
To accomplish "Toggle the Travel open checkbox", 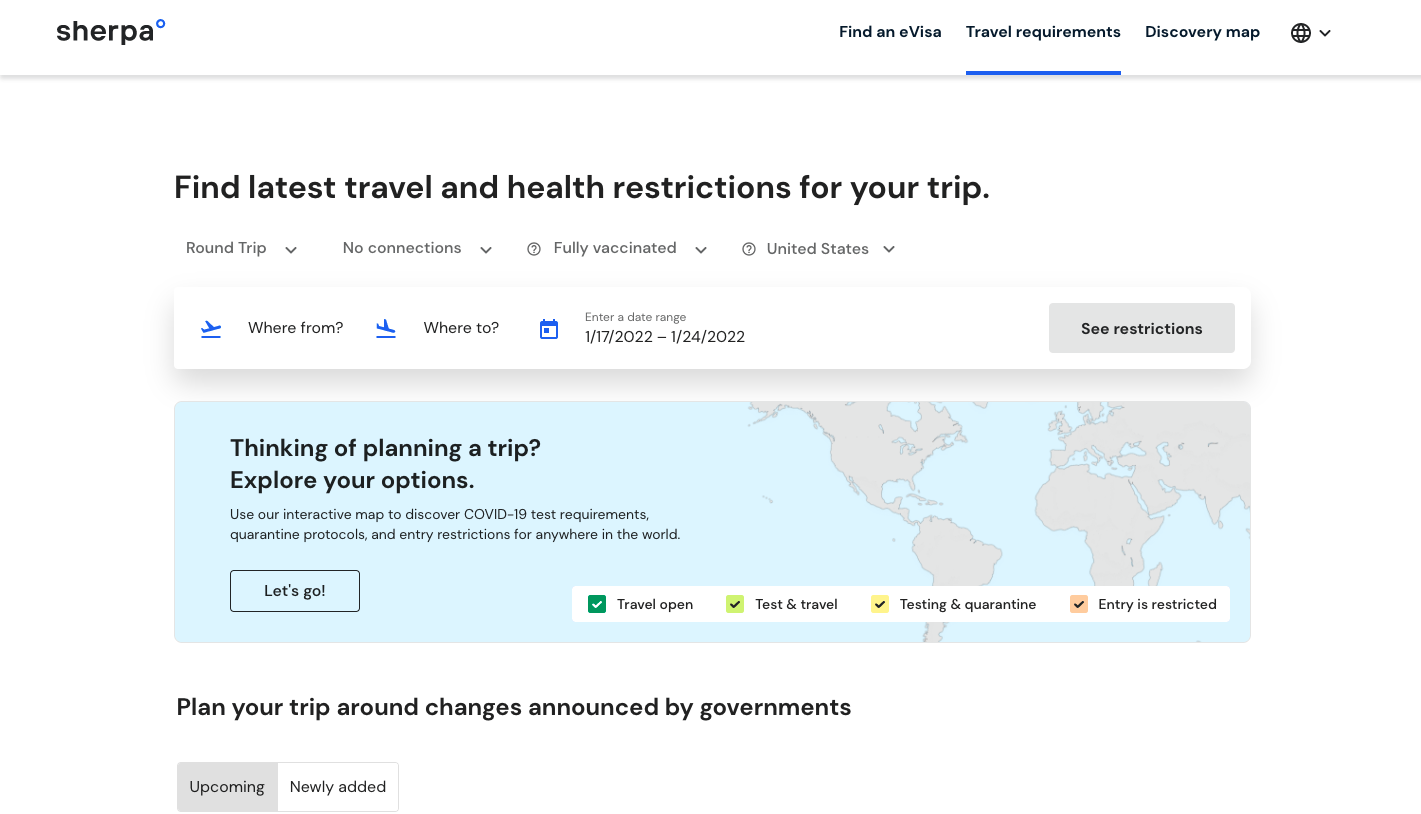I will click(x=597, y=604).
